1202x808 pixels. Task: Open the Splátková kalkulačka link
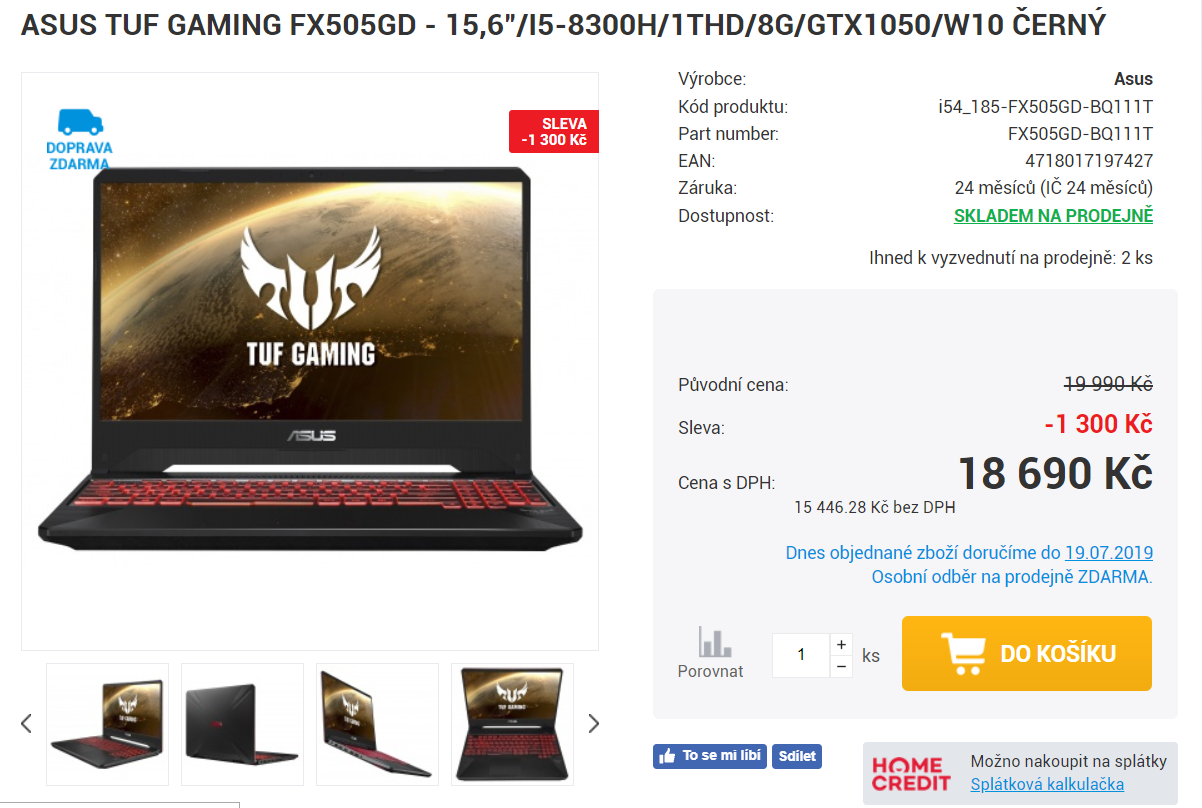(1047, 785)
